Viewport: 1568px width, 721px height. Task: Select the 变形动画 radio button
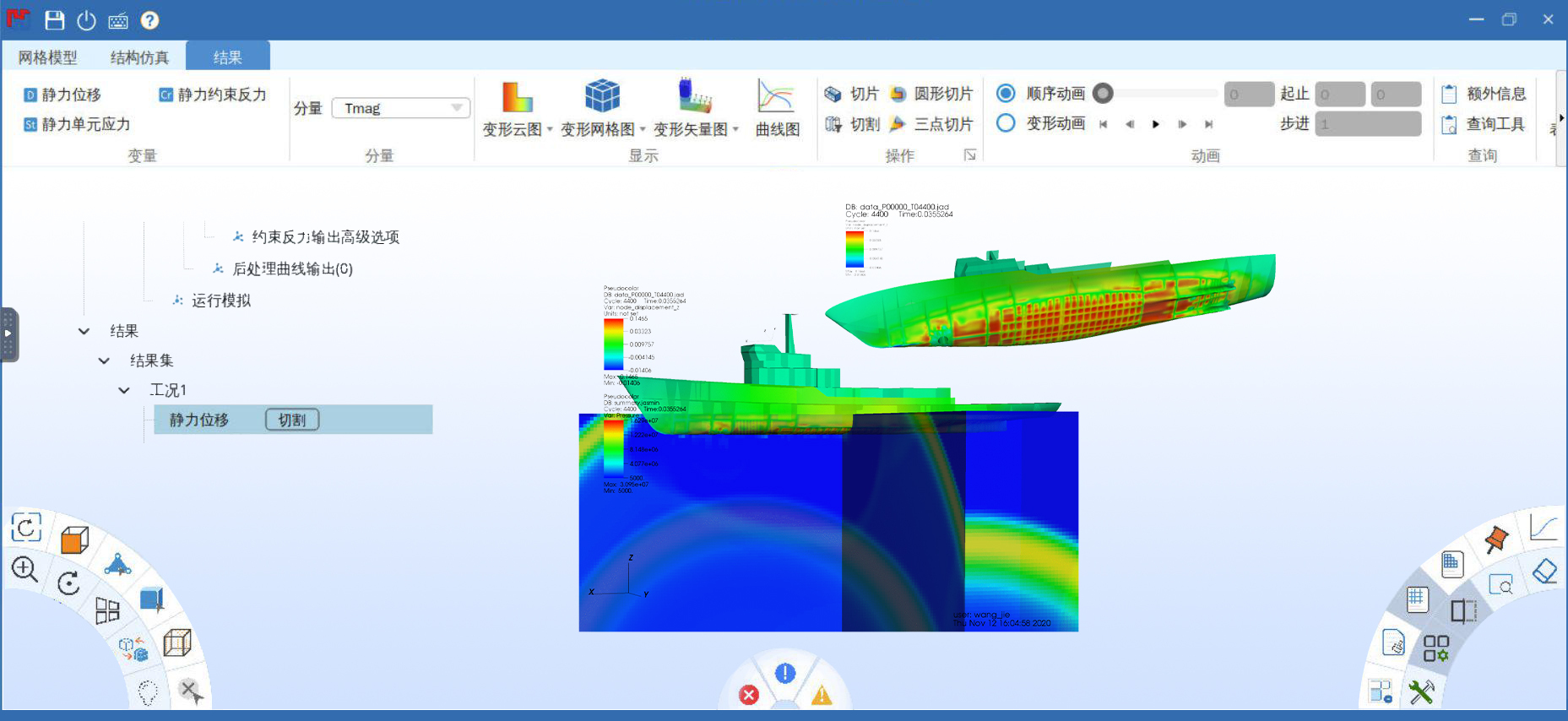pyautogui.click(x=1006, y=123)
